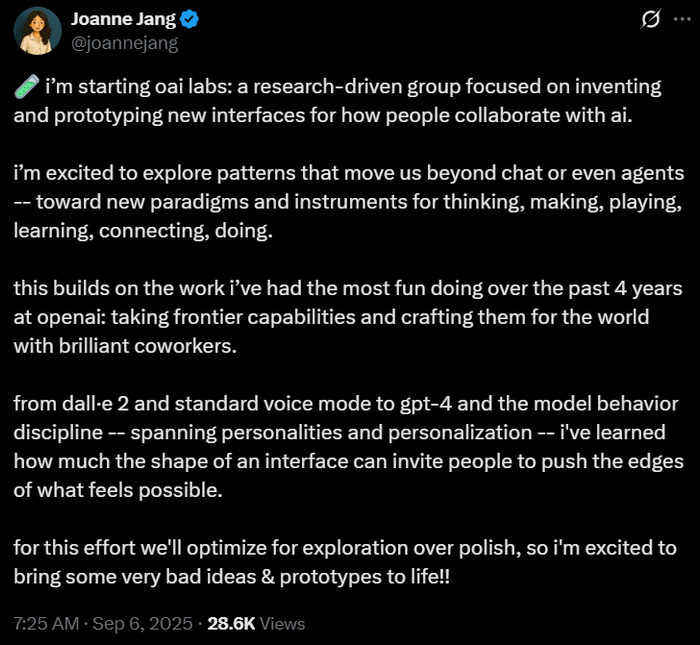Click the paragraph starting "i'm starting oai labs"
The width and height of the screenshot is (700, 645).
[338, 101]
